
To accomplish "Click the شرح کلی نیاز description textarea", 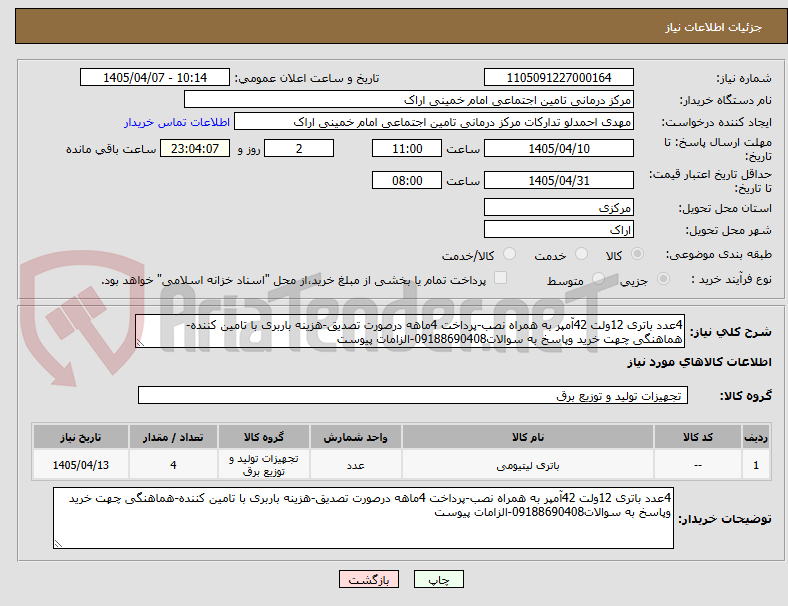I will 410,331.
